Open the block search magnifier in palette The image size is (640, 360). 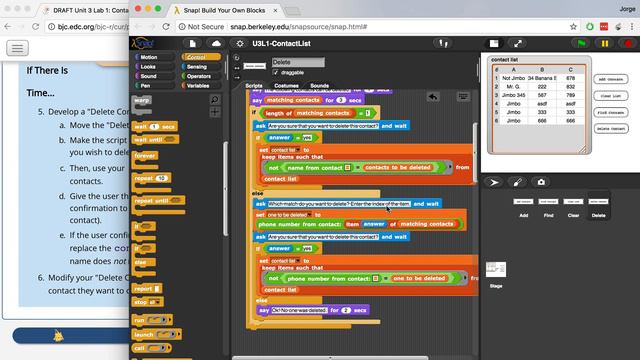click(x=215, y=99)
